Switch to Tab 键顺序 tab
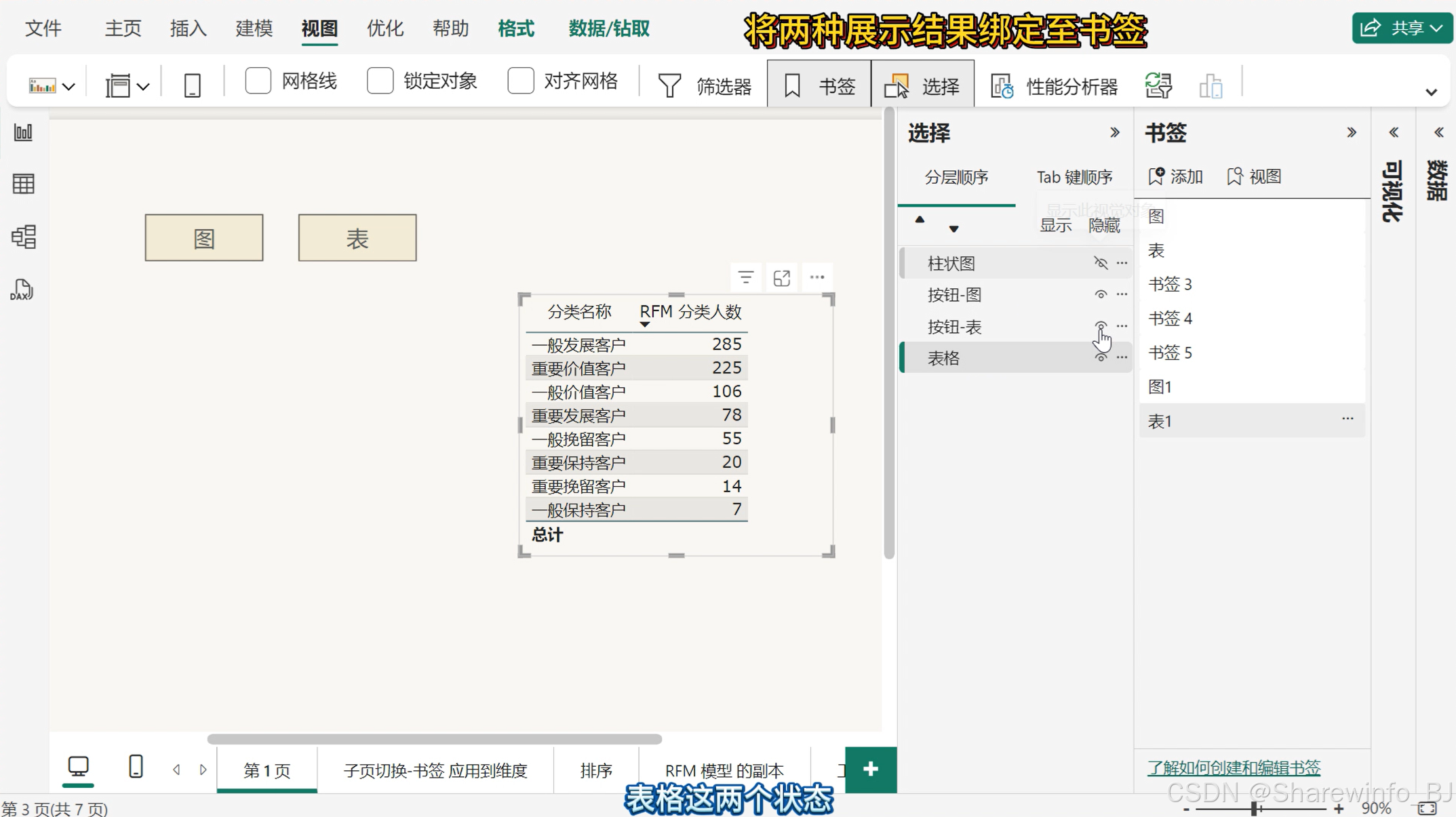 click(1074, 177)
